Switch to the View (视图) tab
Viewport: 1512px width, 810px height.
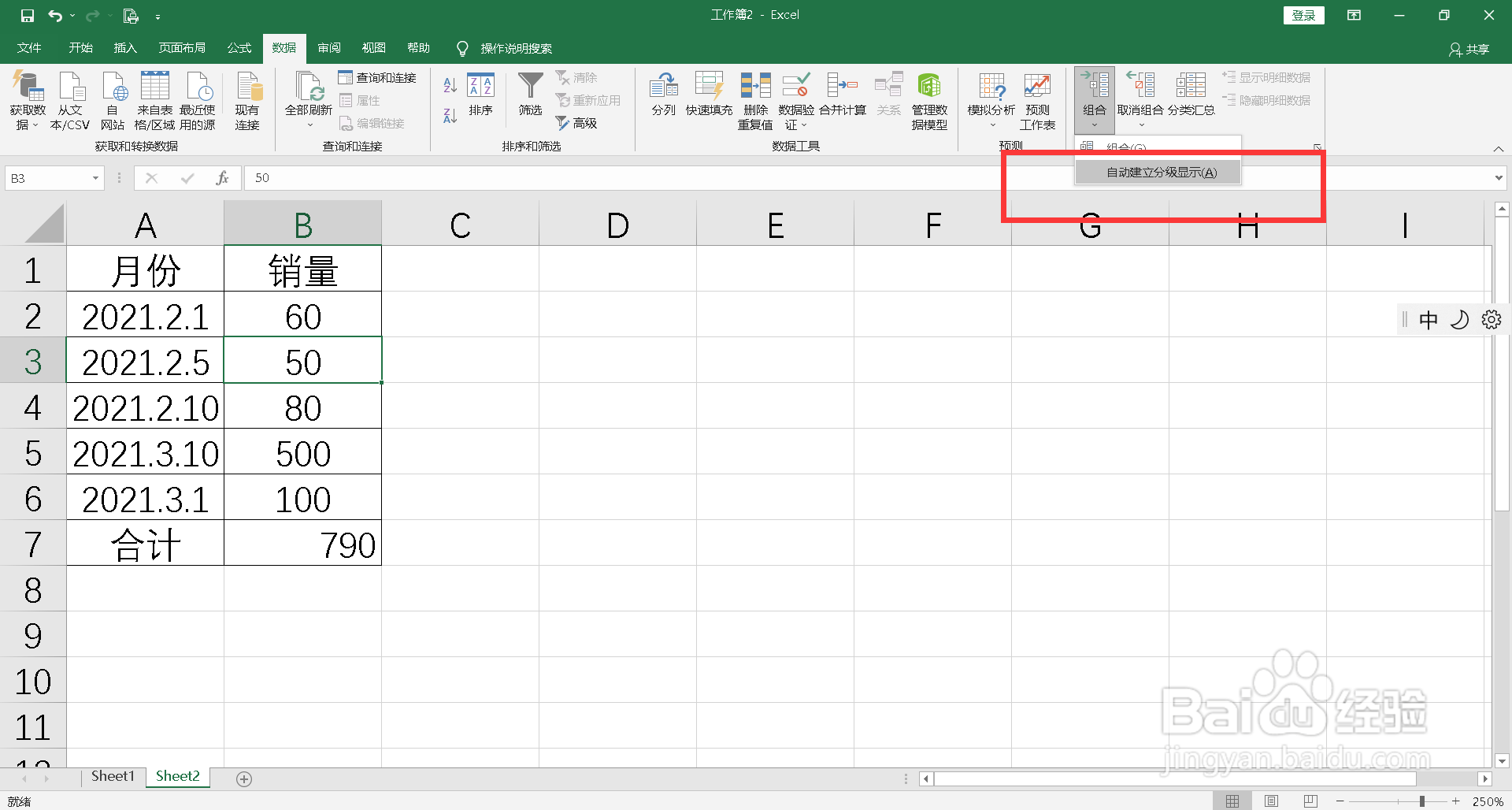374,48
